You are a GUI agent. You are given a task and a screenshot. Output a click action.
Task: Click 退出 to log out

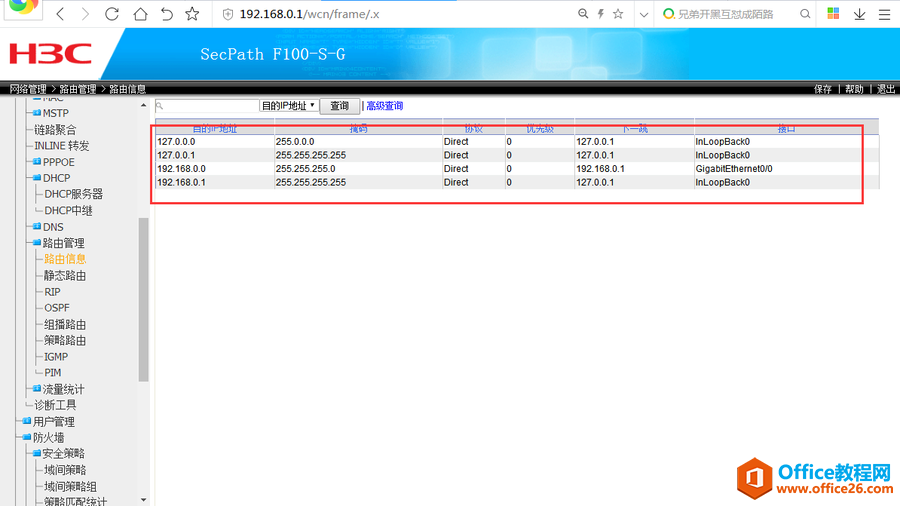click(x=886, y=89)
